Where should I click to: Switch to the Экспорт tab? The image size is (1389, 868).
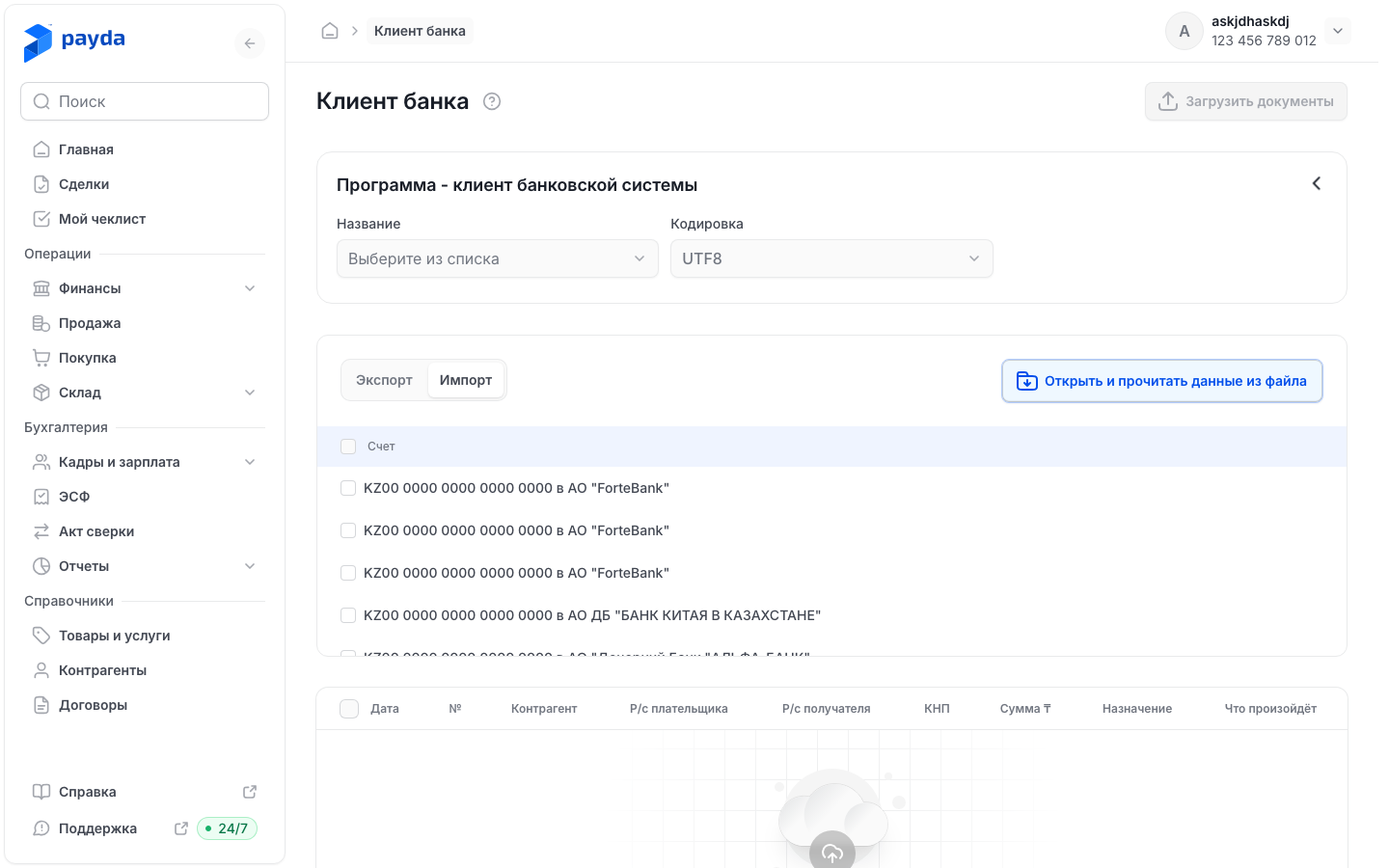click(384, 380)
